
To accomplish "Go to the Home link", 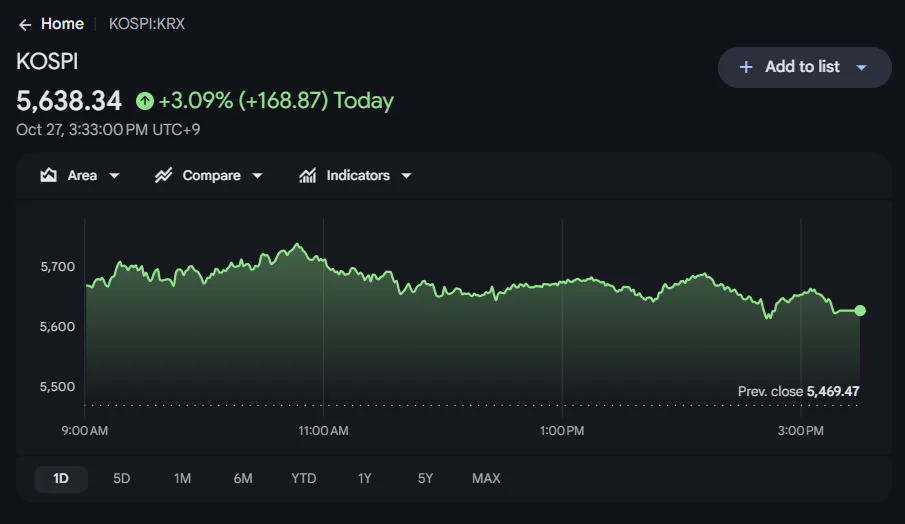I will click(62, 24).
